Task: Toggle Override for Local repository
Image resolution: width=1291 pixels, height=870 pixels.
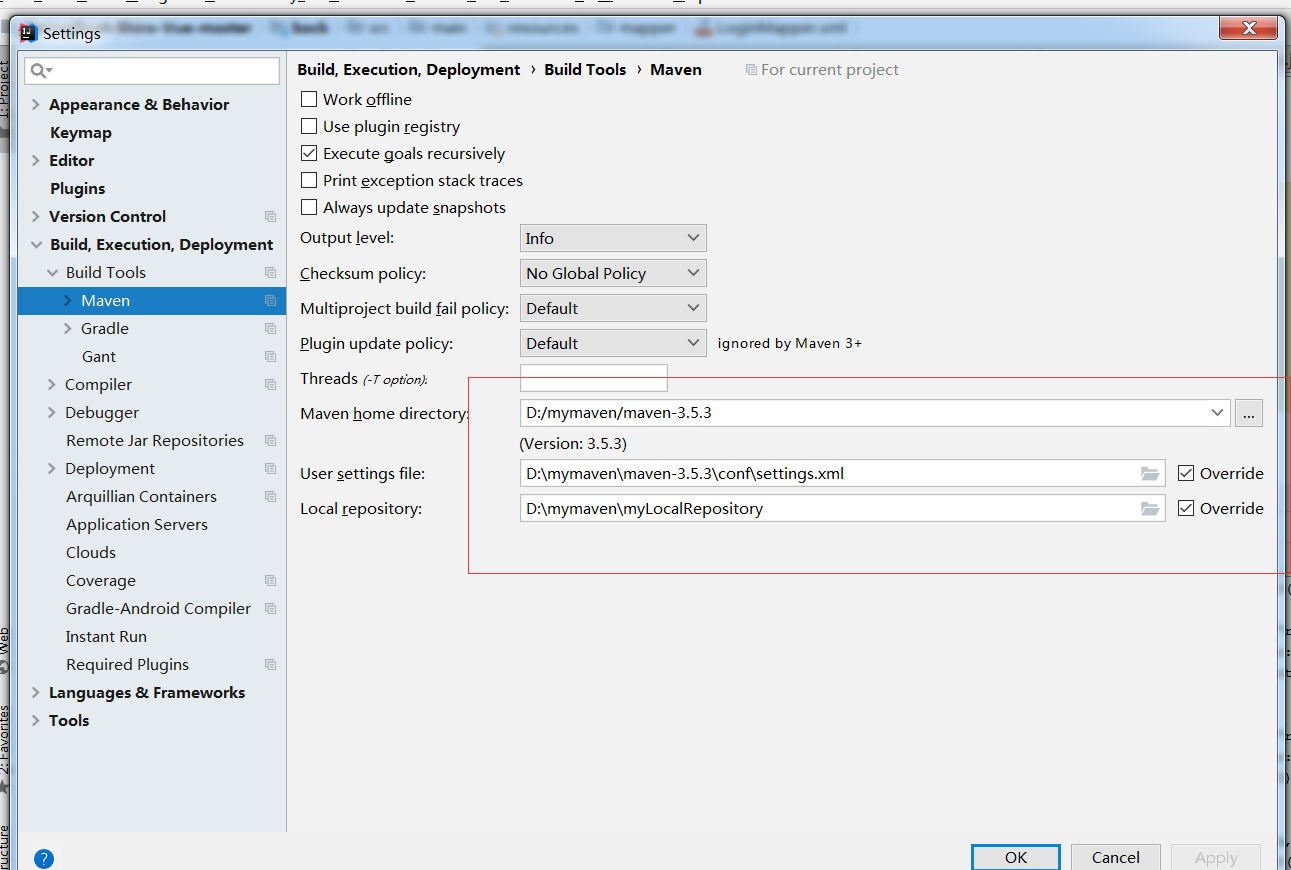Action: coord(1186,508)
